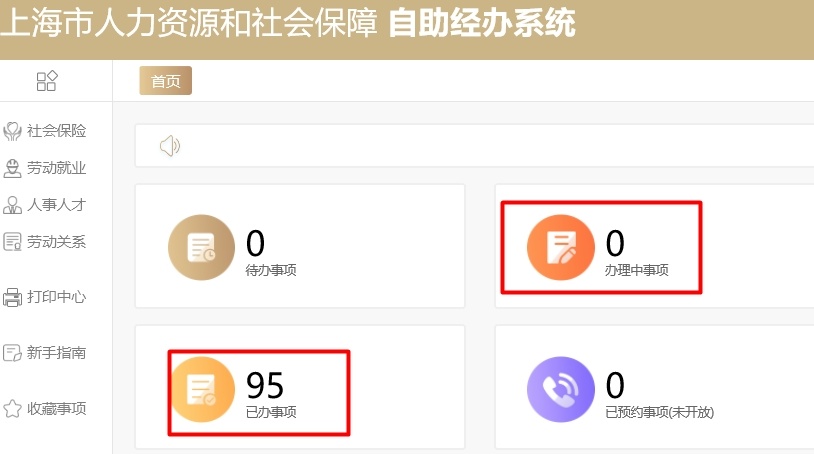Click the notice announcement bar

pyautogui.click(x=474, y=145)
